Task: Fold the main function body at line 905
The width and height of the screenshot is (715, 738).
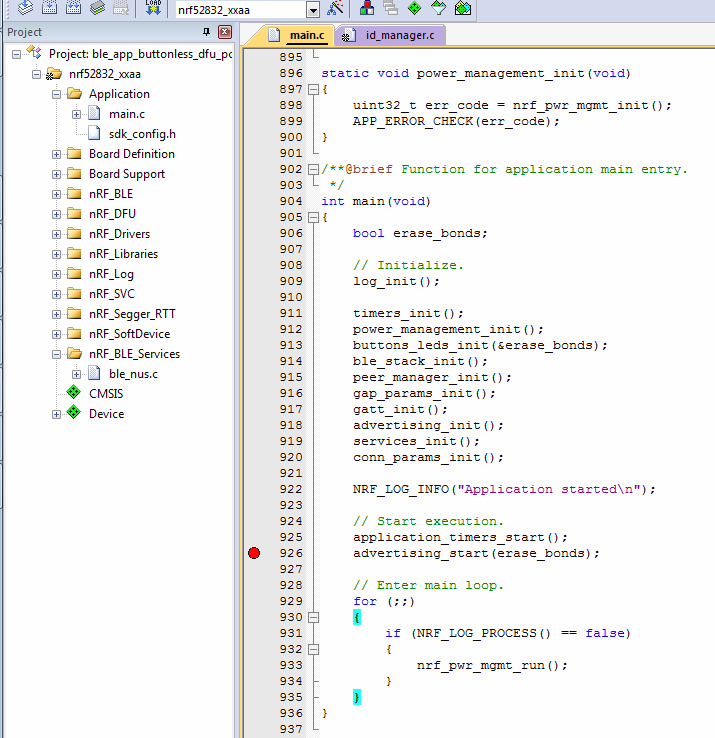Action: (x=313, y=217)
